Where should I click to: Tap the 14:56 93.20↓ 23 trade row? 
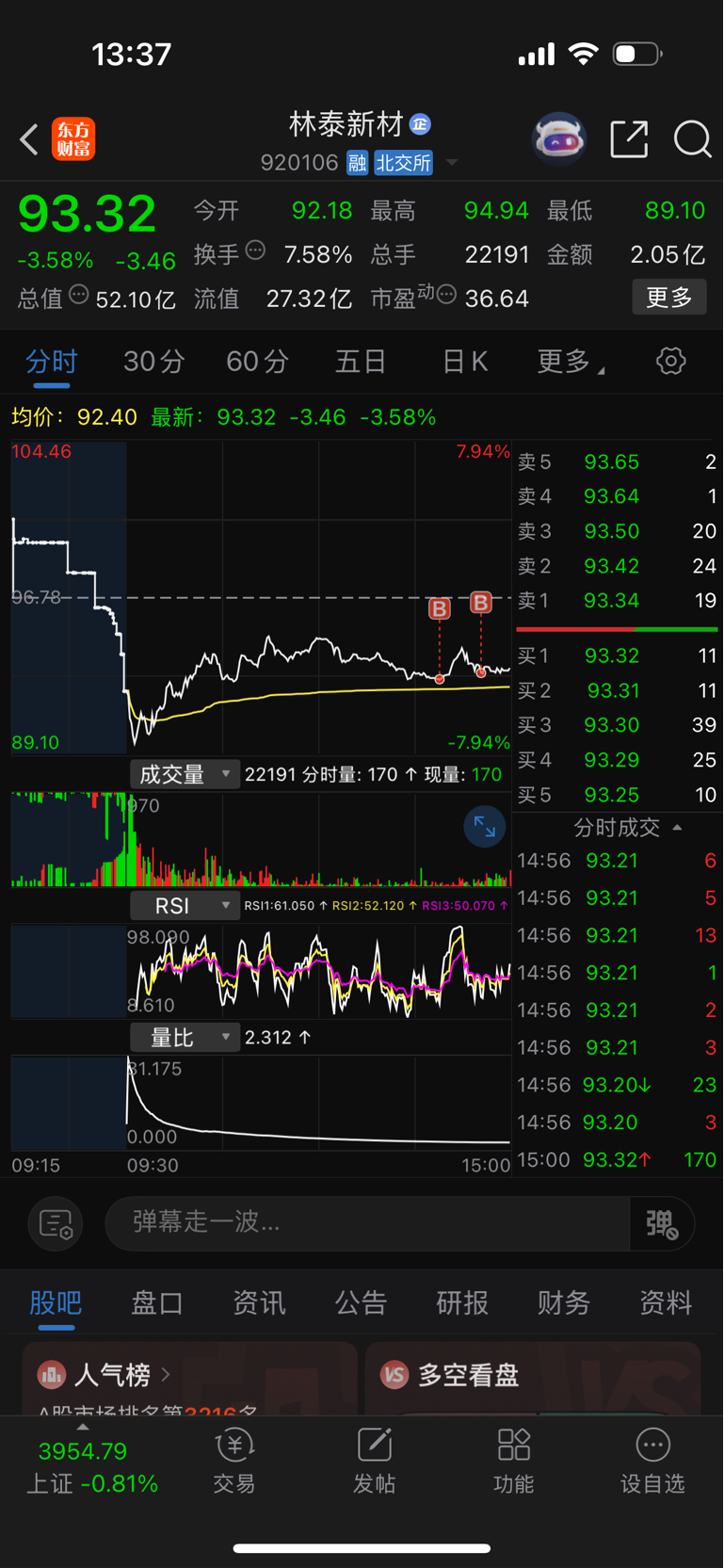coord(617,1085)
